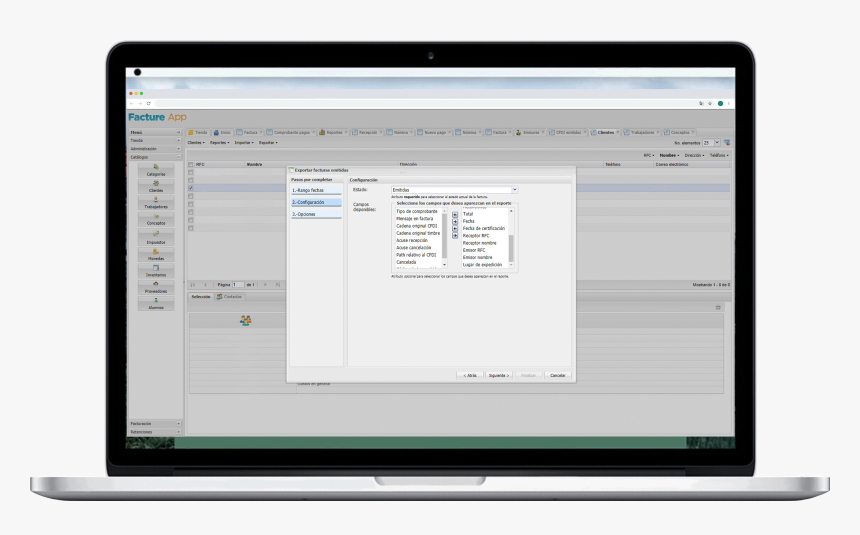Image resolution: width=860 pixels, height=535 pixels.
Task: Select 'Receptor RFC' in selected fields list
Action: click(476, 236)
